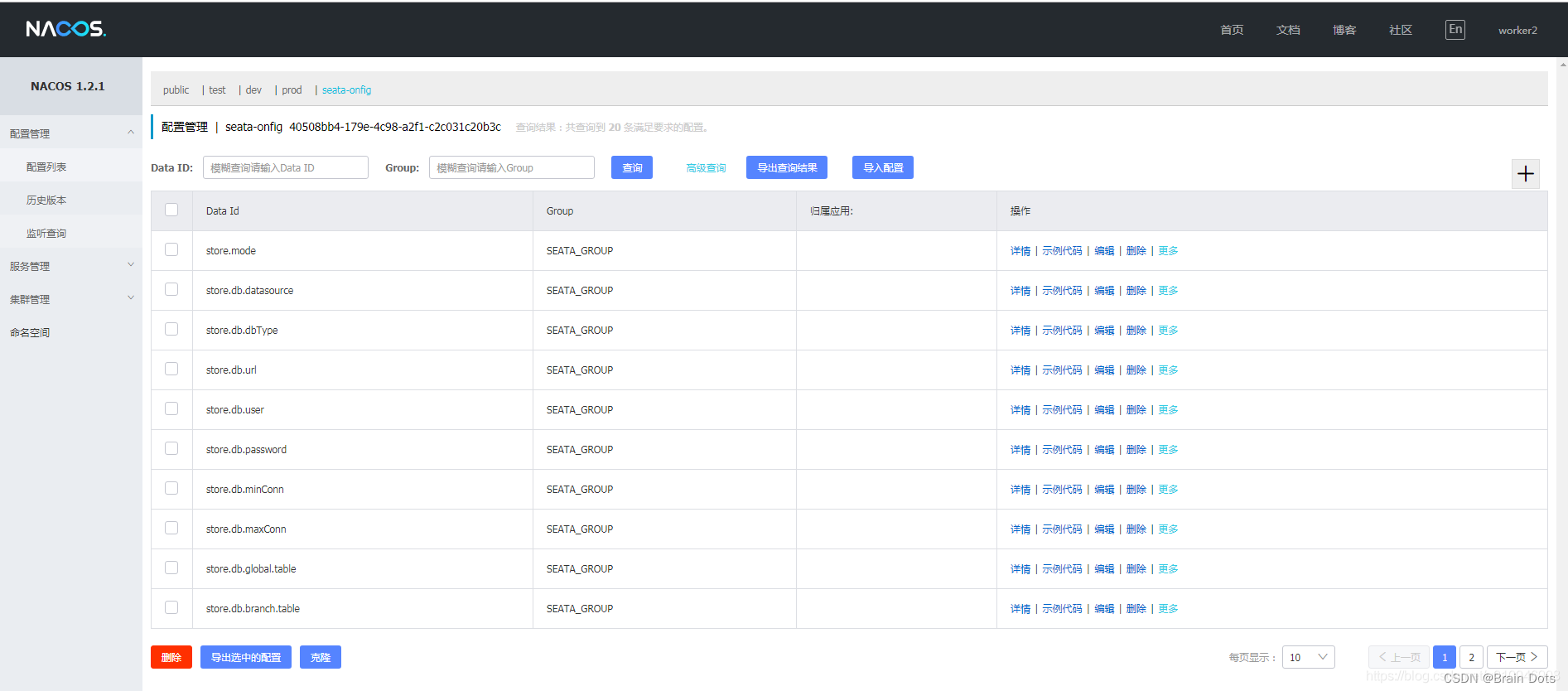
Task: Open 更多 menu for store.db.url
Action: click(1168, 370)
